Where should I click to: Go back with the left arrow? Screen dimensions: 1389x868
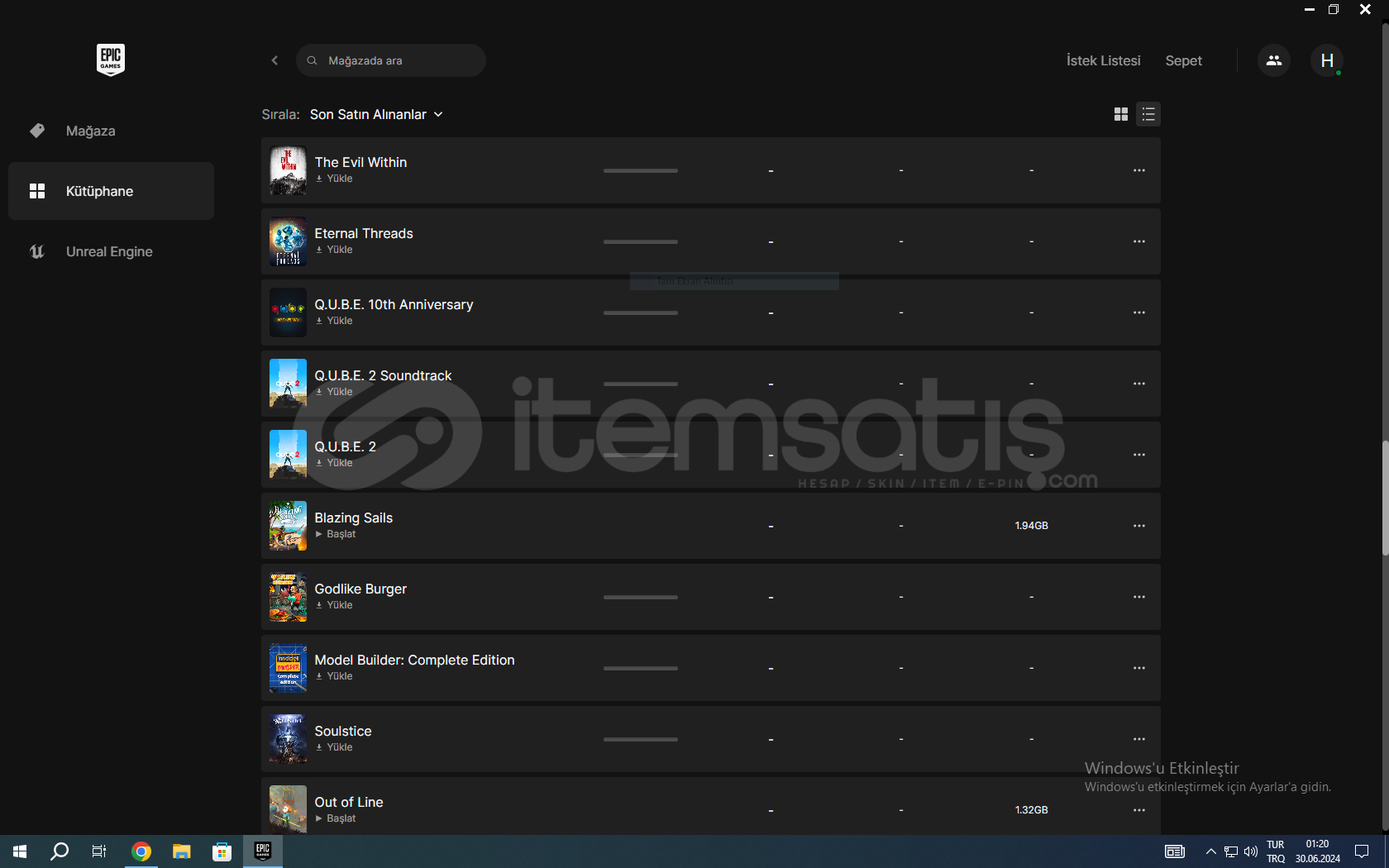(274, 60)
